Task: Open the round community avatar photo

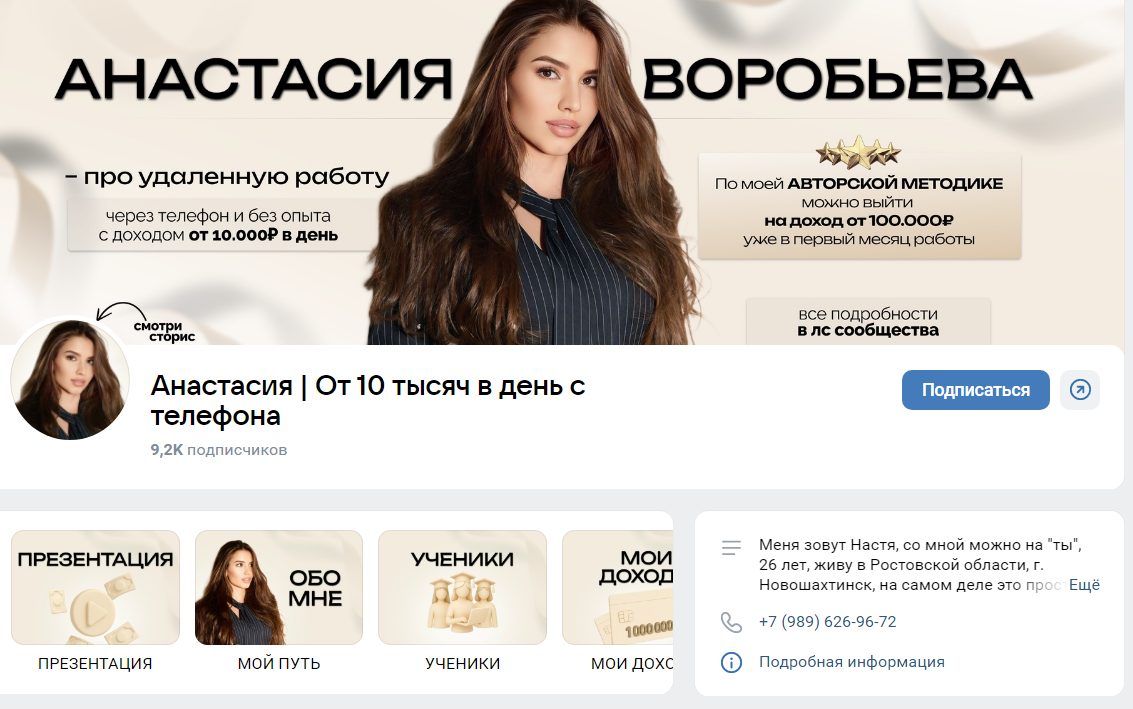Action: click(70, 379)
